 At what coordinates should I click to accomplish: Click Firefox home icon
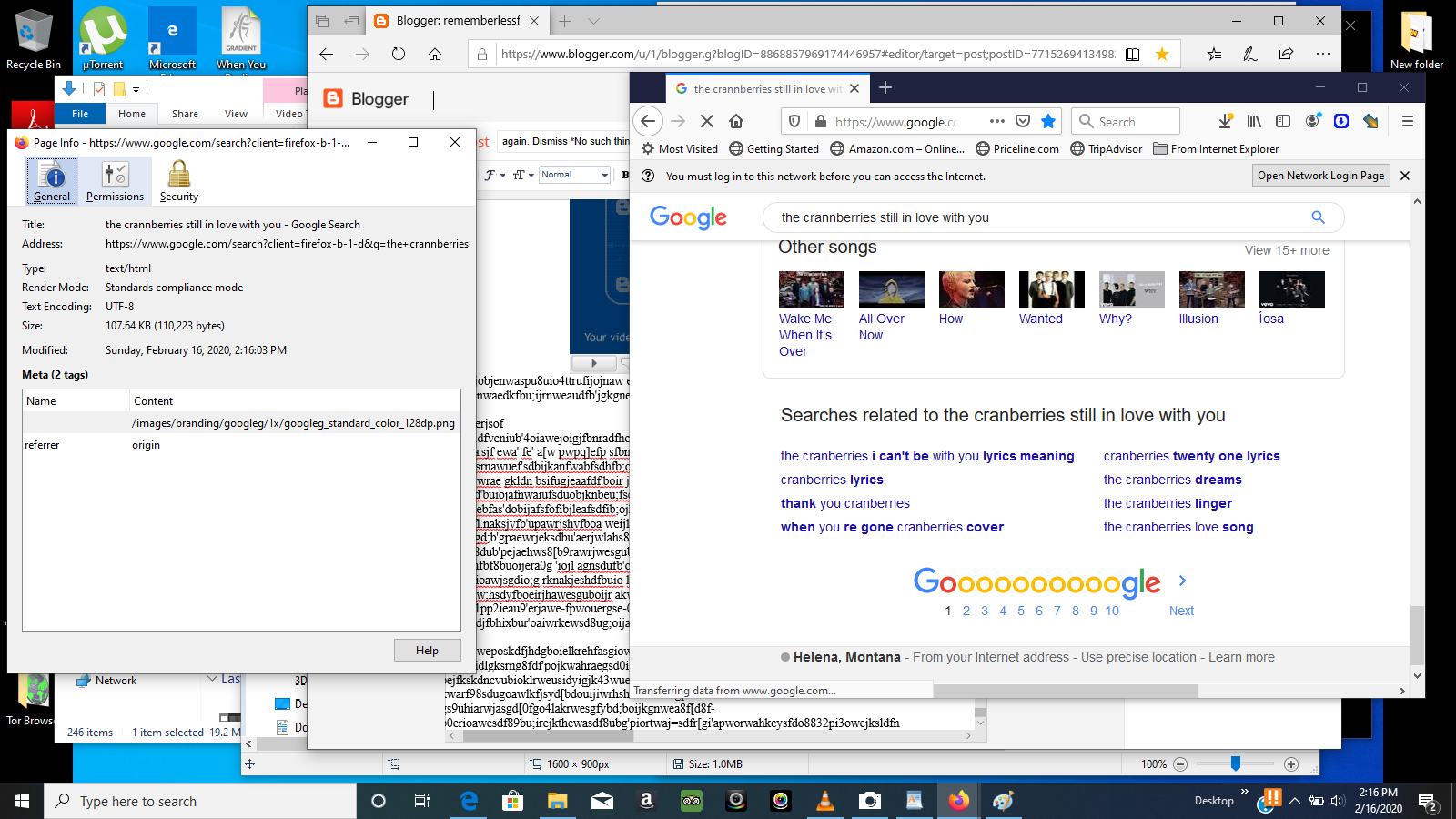coord(736,121)
